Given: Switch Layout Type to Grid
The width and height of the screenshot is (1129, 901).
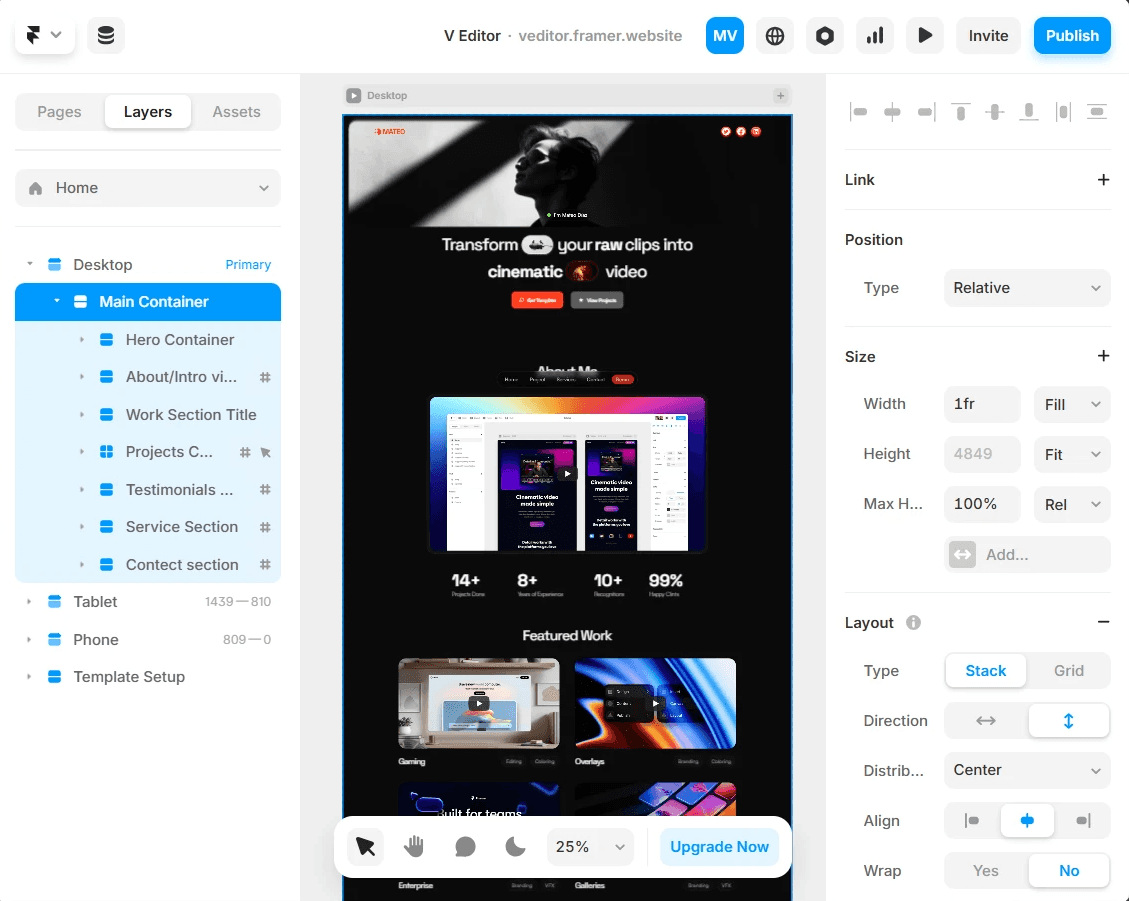Looking at the screenshot, I should 1069,670.
